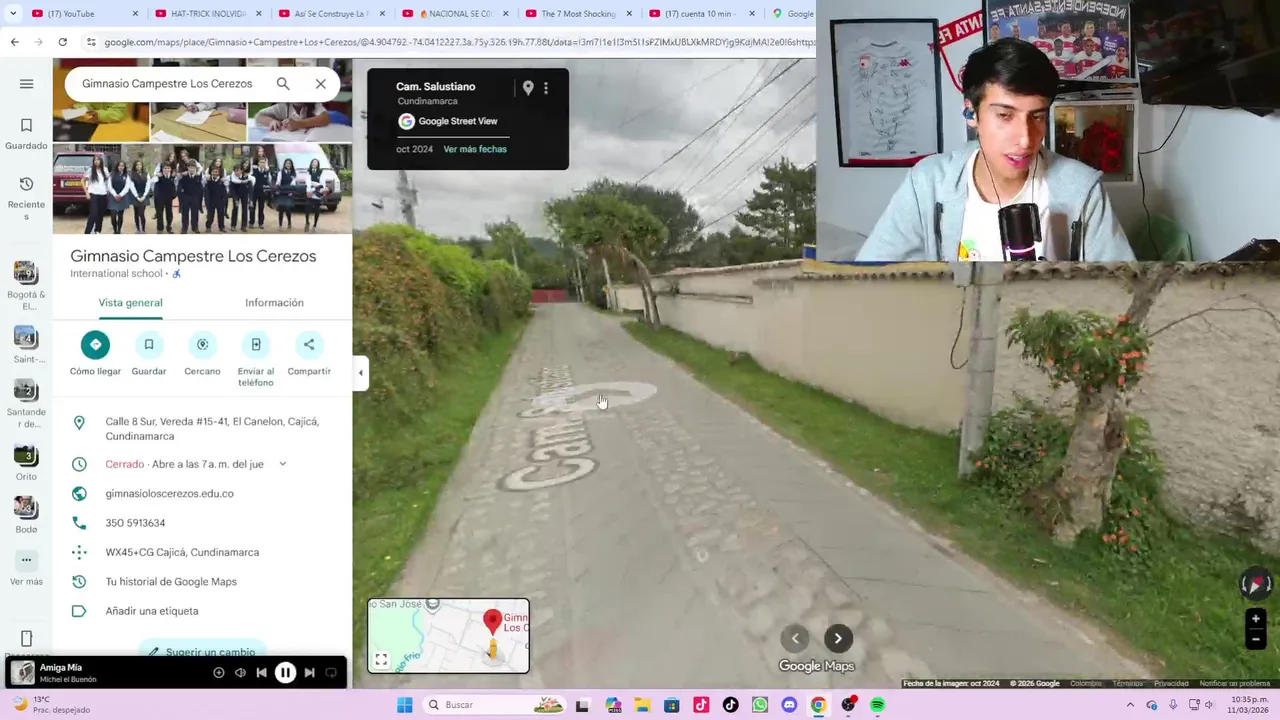Image resolution: width=1280 pixels, height=720 pixels.
Task: Open the Google Maps hamburger menu
Action: pos(27,84)
